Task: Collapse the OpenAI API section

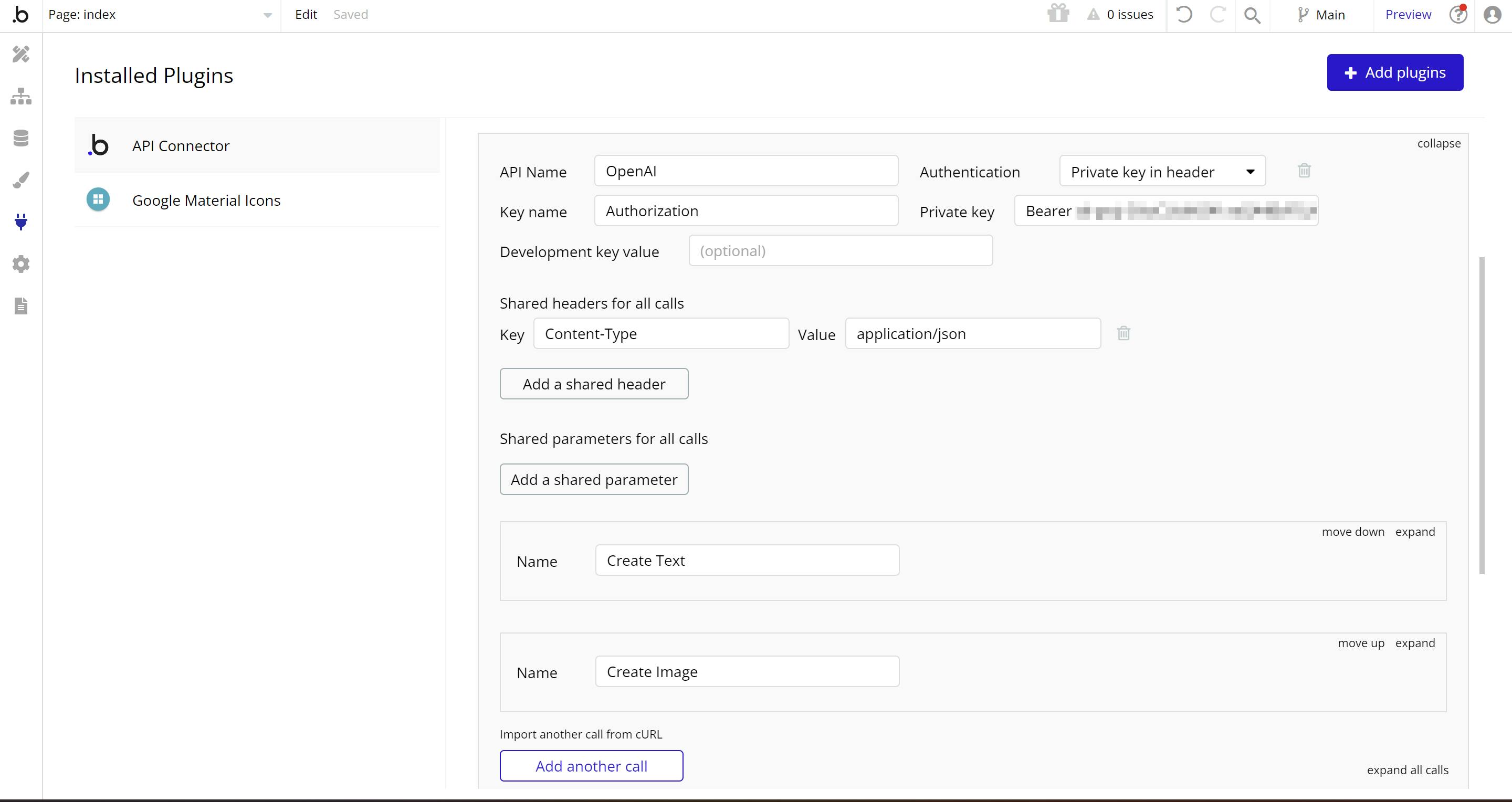Action: 1438,143
